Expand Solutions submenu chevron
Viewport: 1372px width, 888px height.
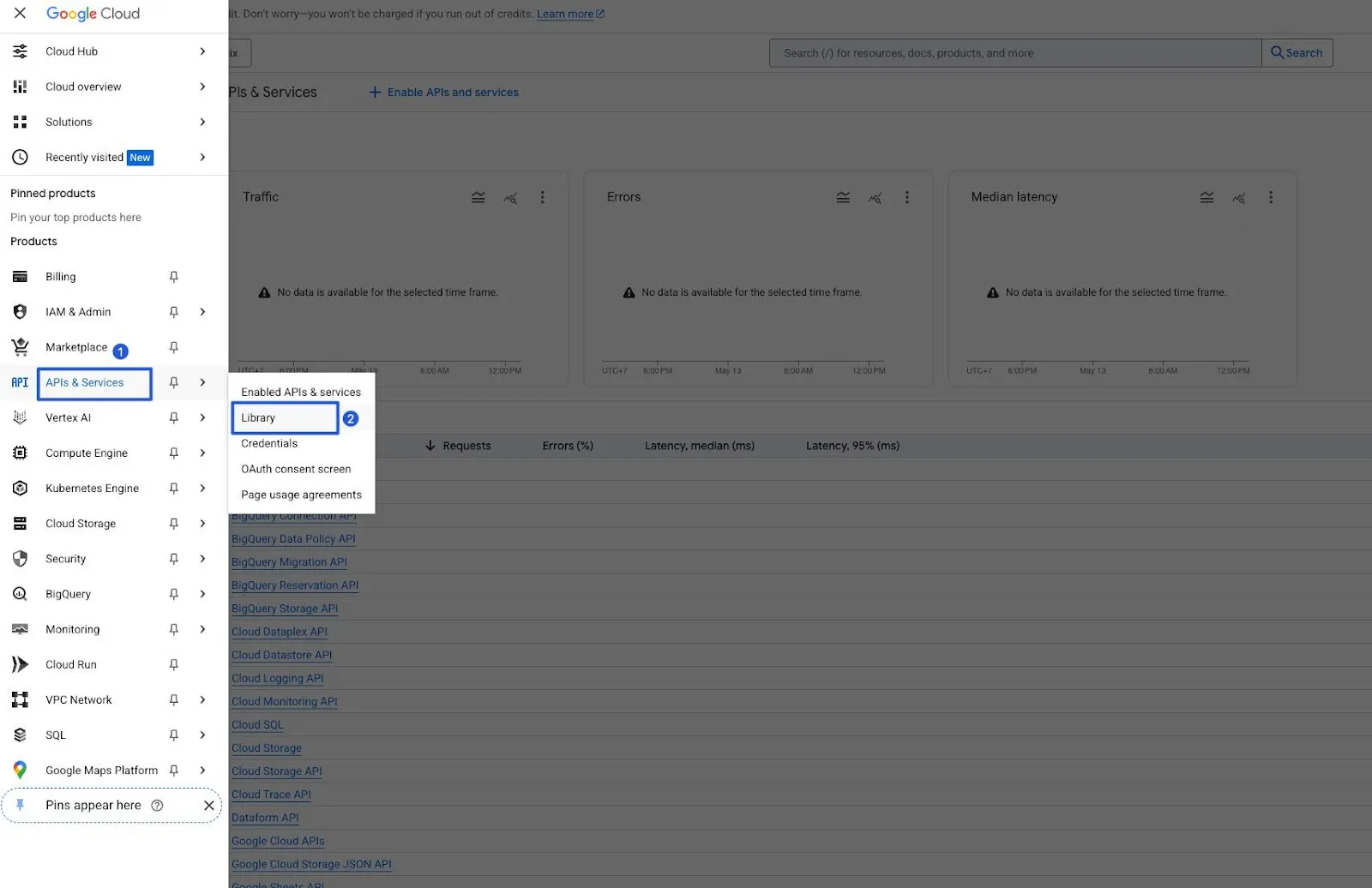click(202, 122)
